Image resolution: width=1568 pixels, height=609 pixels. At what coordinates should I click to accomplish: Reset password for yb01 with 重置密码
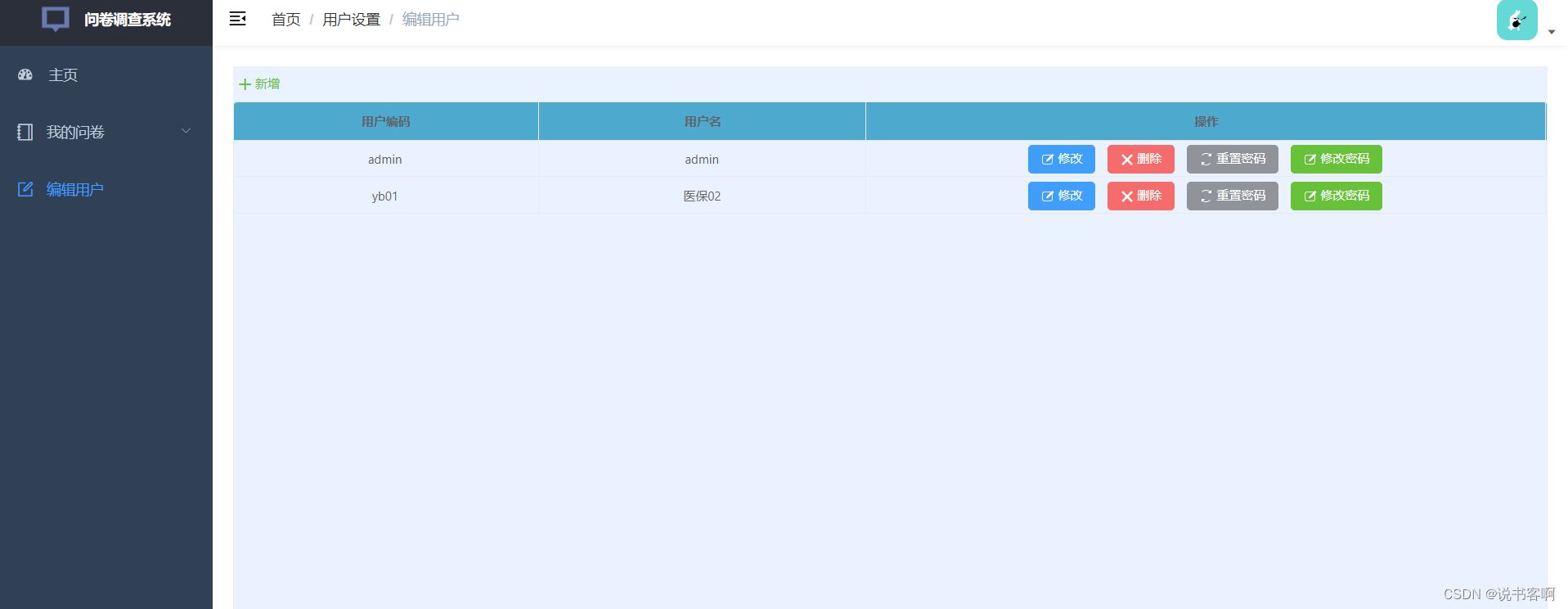tap(1233, 196)
